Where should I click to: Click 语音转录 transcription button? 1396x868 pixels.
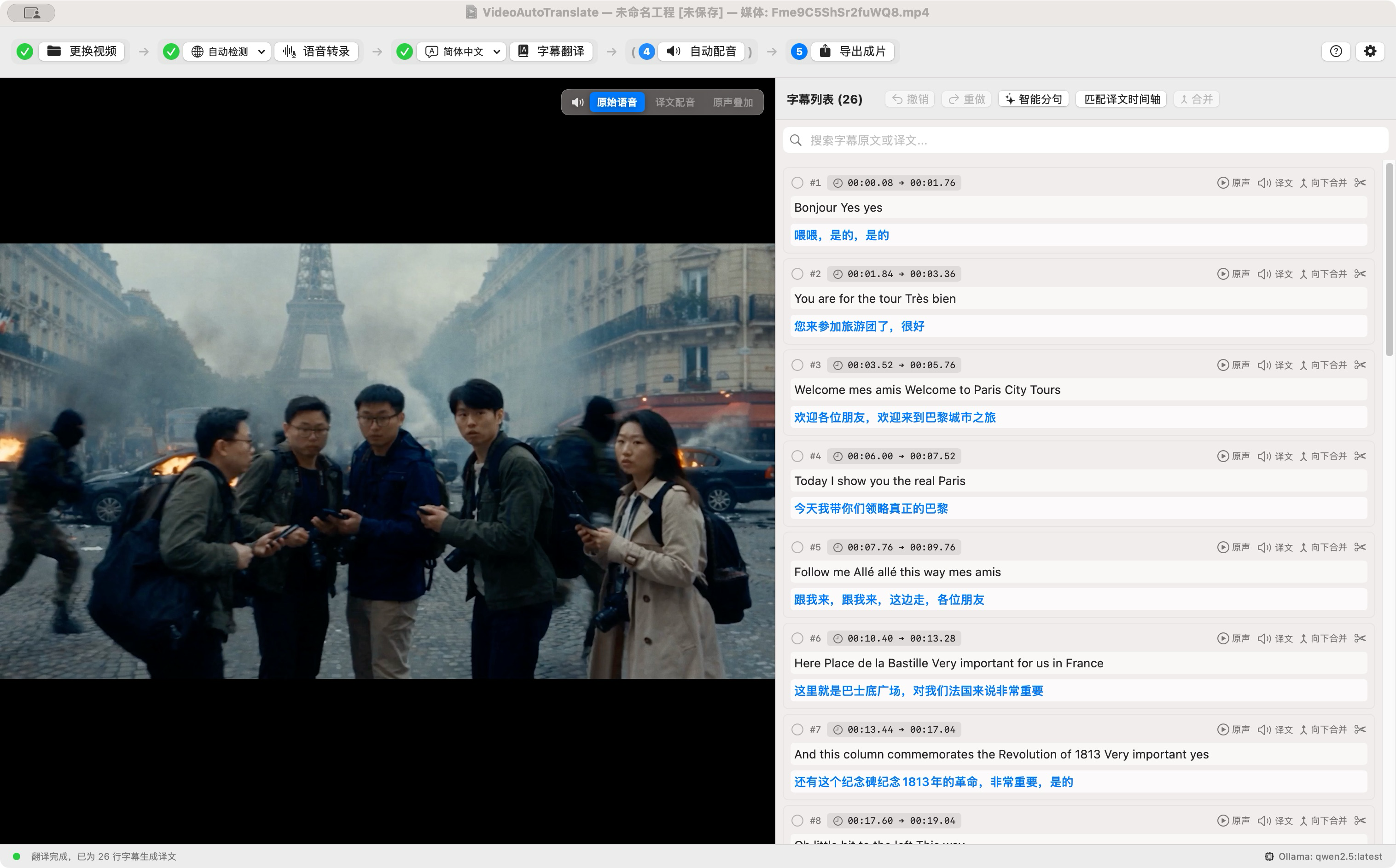pyautogui.click(x=316, y=51)
